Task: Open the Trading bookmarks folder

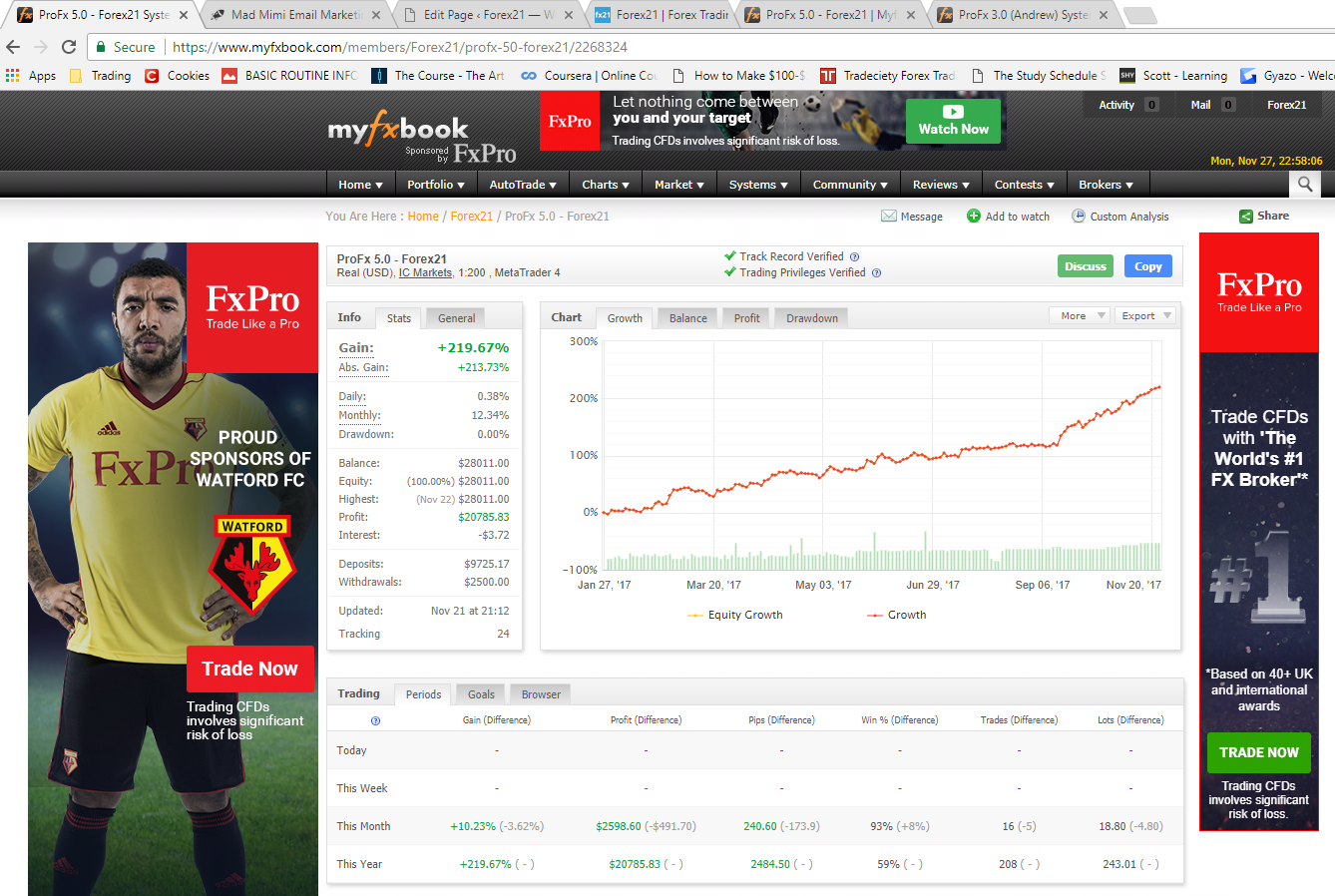Action: tap(101, 75)
